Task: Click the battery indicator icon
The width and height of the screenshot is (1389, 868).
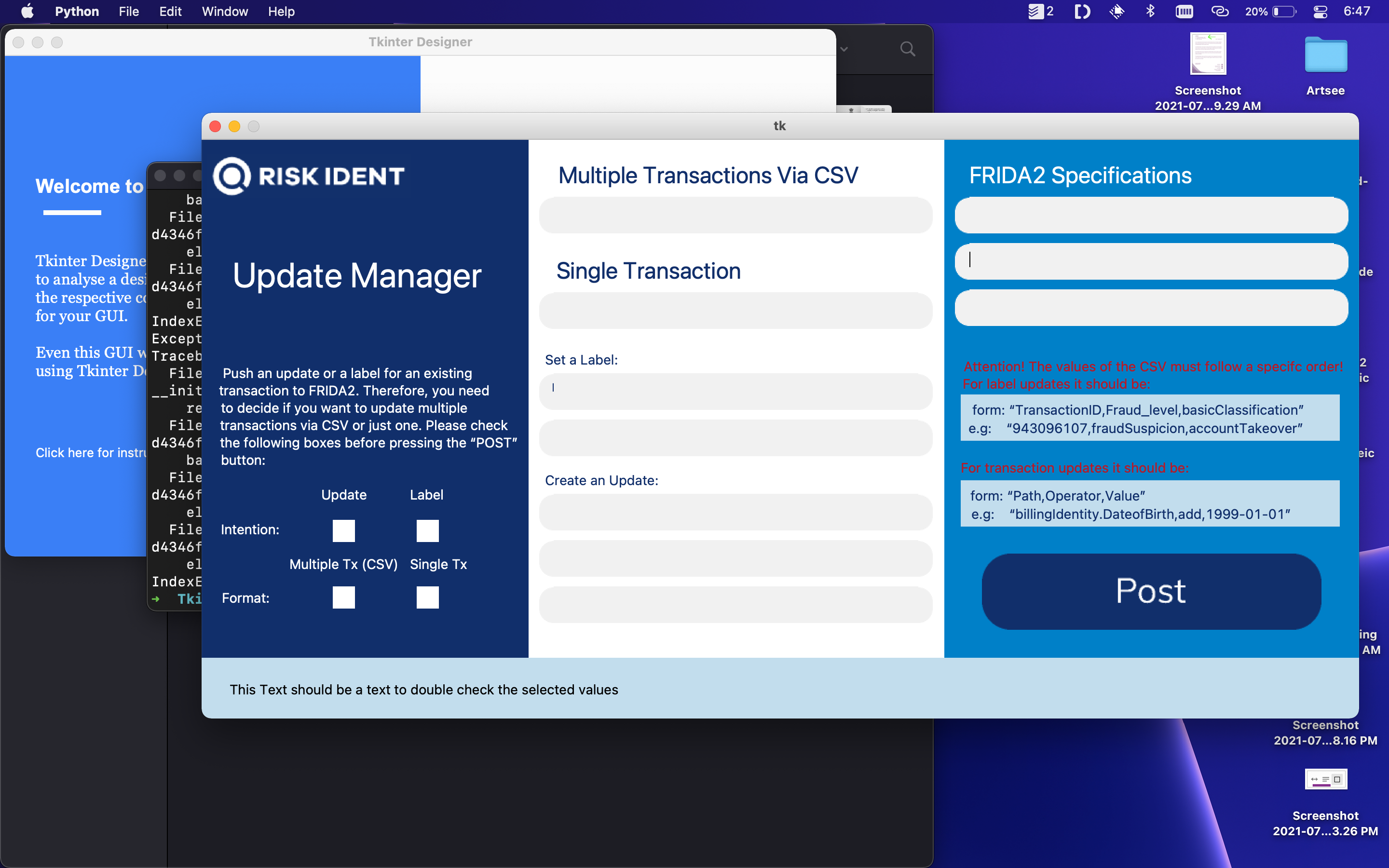Action: click(x=1284, y=12)
